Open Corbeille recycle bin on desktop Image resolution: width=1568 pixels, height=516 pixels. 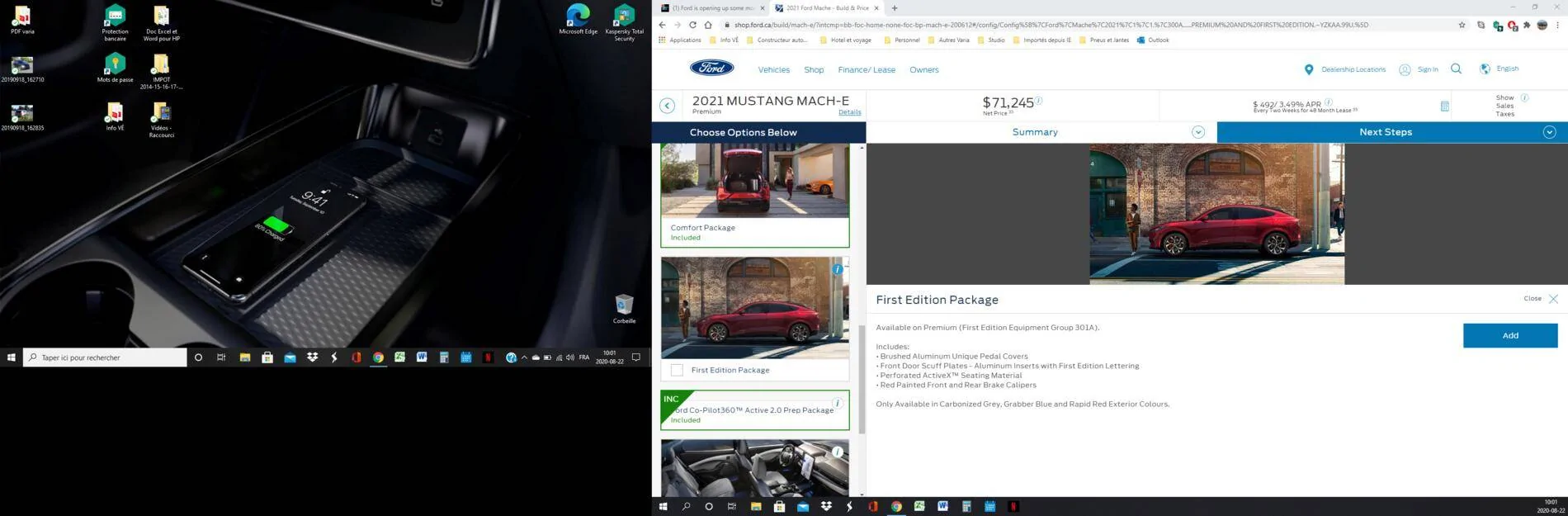tap(624, 309)
